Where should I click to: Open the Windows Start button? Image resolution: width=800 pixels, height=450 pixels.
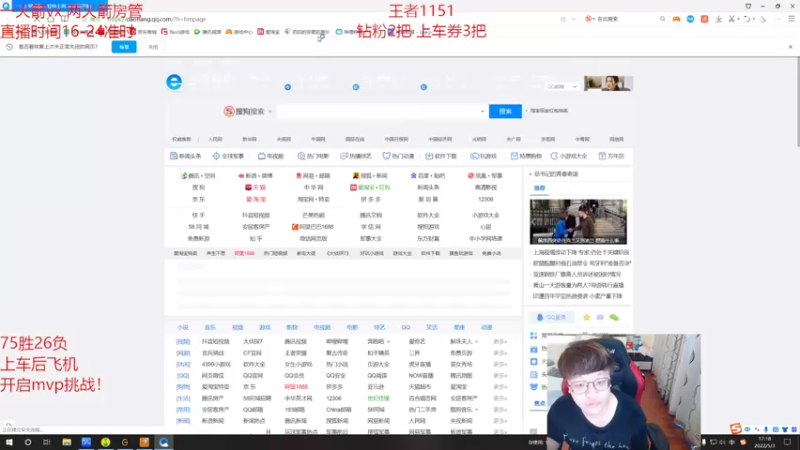pyautogui.click(x=9, y=442)
